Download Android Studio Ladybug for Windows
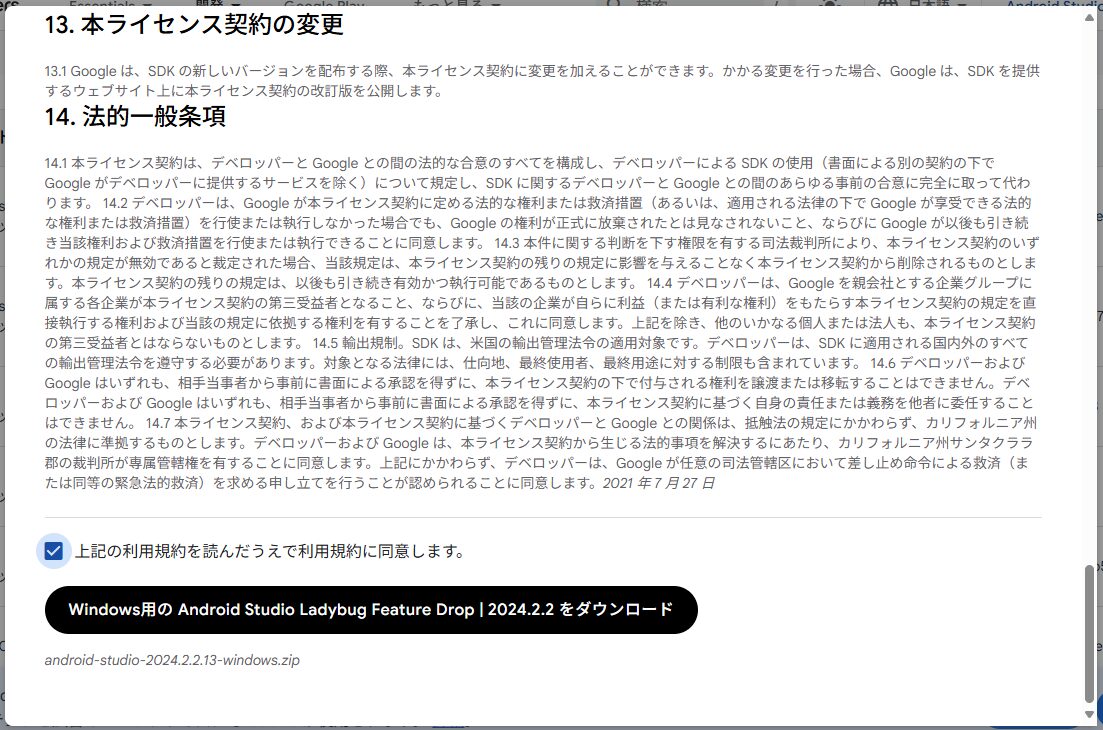Viewport: 1103px width, 730px height. point(371,610)
